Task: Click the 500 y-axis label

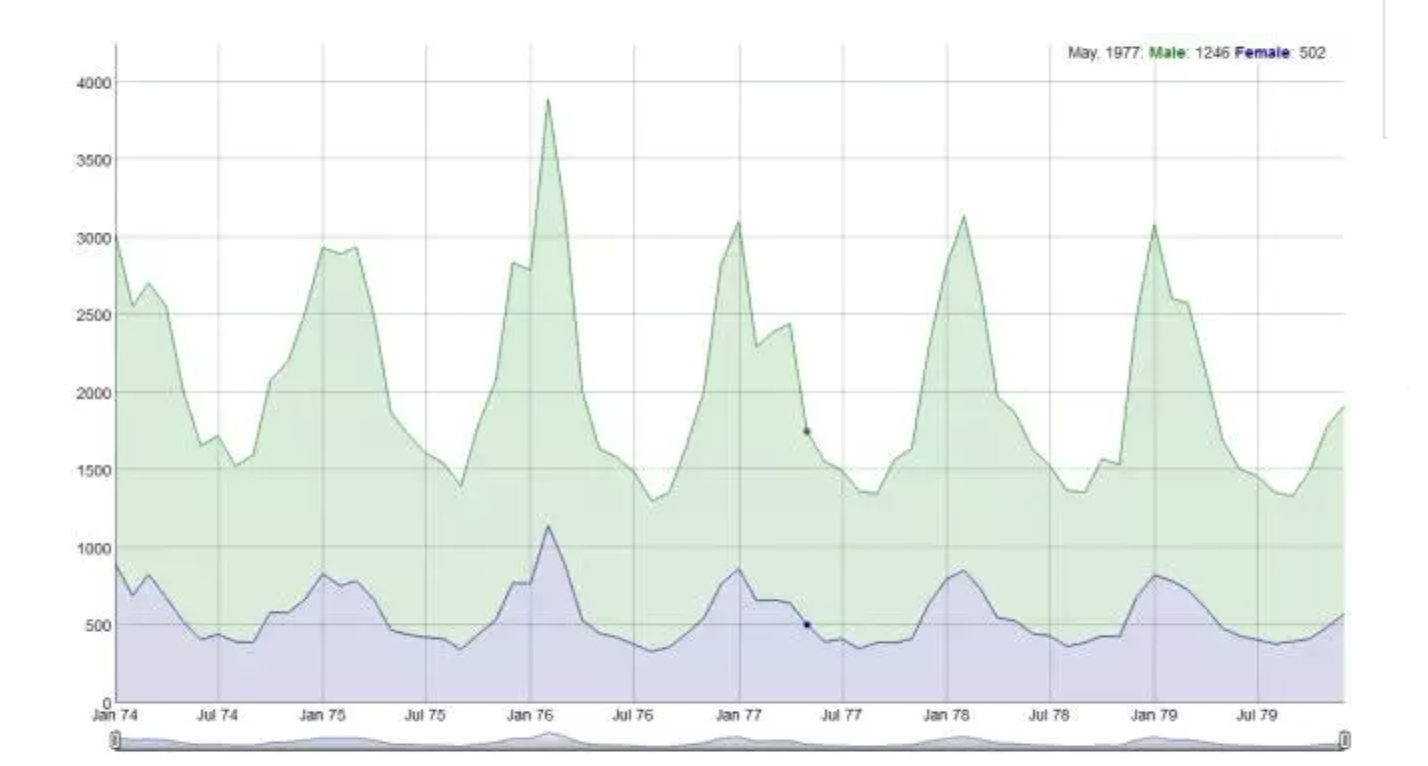Action: (x=96, y=624)
